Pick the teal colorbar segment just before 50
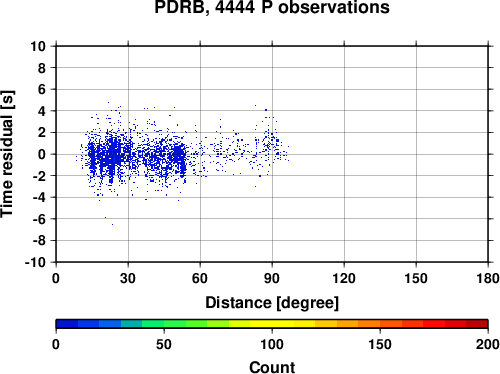 click(131, 324)
